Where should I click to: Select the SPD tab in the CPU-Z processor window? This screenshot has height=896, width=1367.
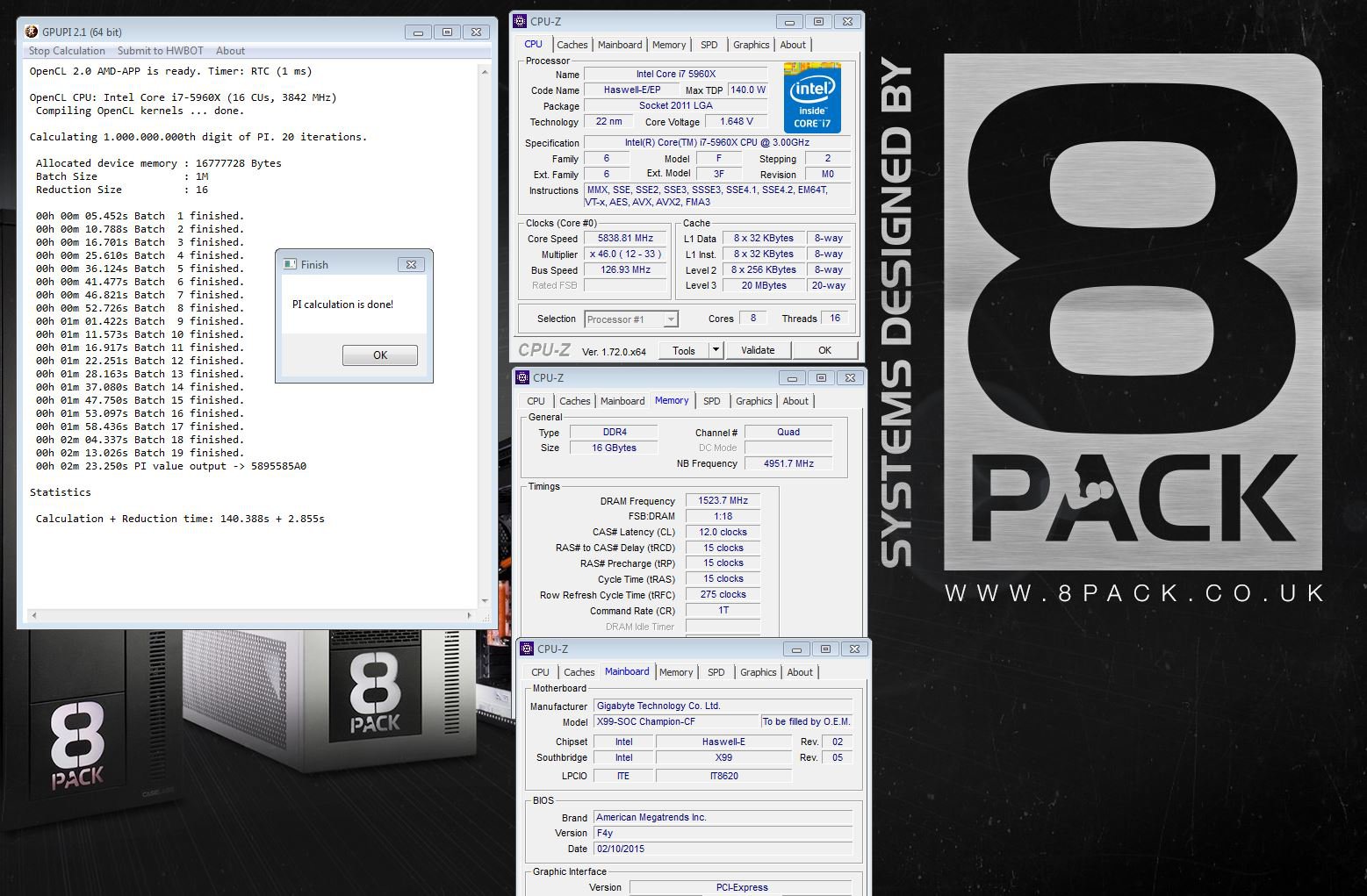point(709,45)
